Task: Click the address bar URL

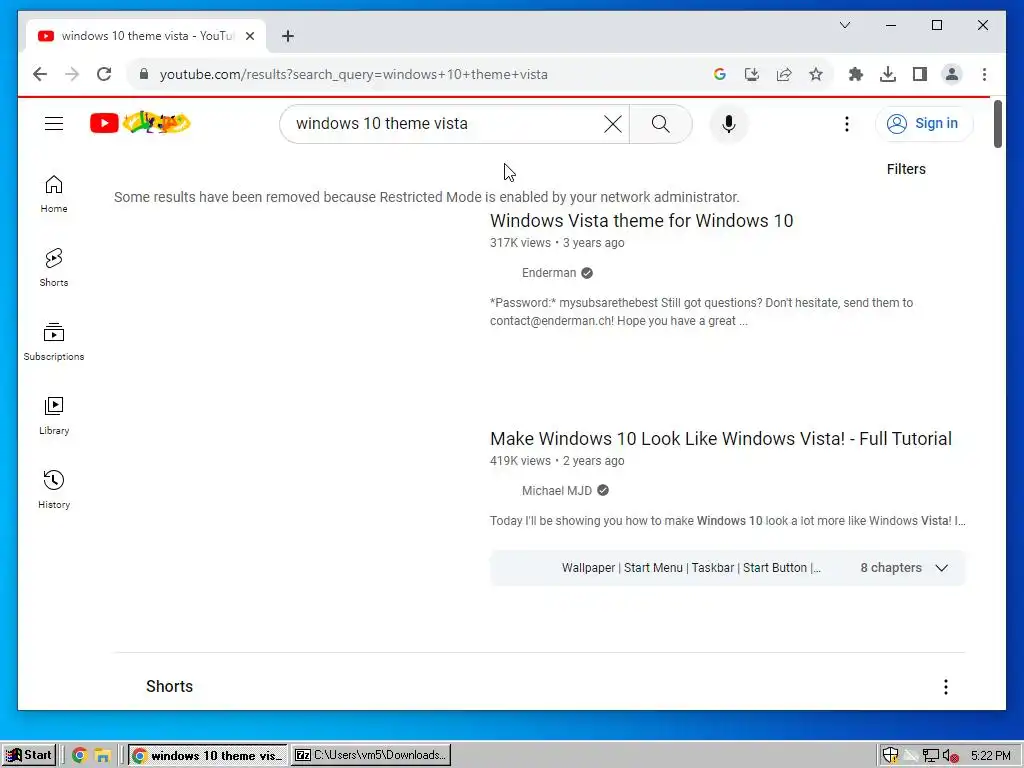Action: point(353,74)
